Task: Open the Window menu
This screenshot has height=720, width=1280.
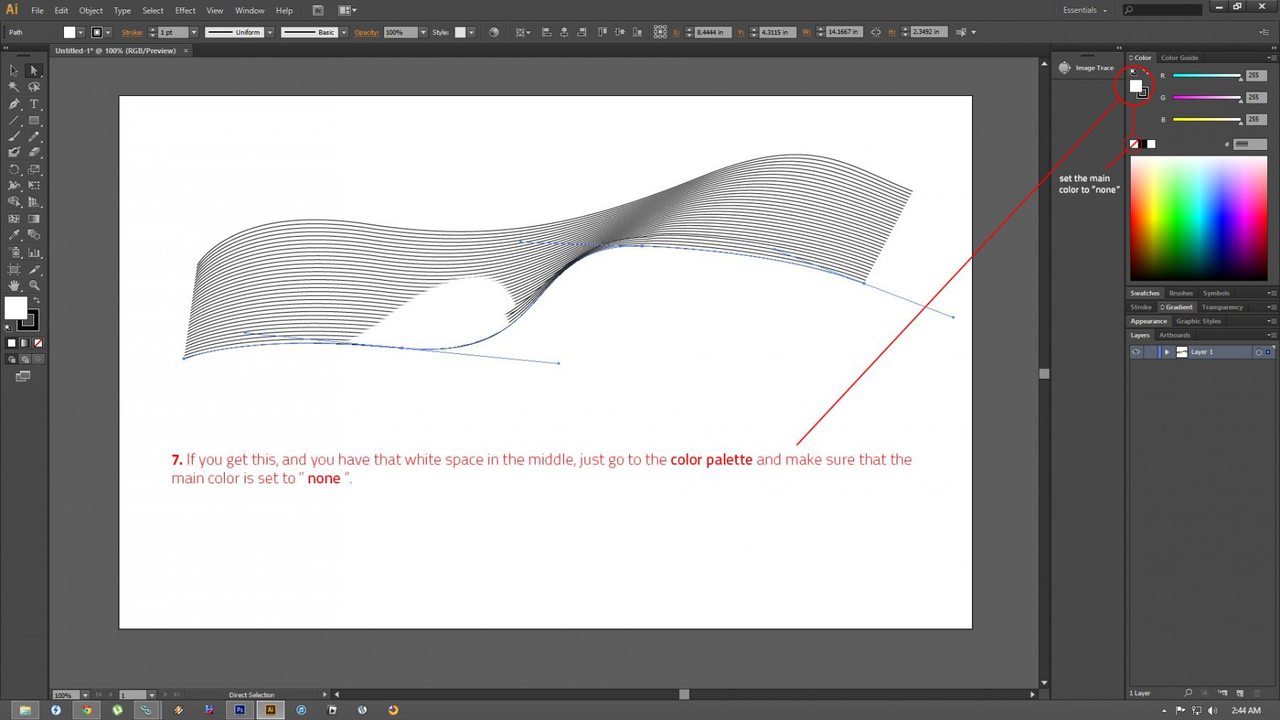Action: (x=250, y=10)
